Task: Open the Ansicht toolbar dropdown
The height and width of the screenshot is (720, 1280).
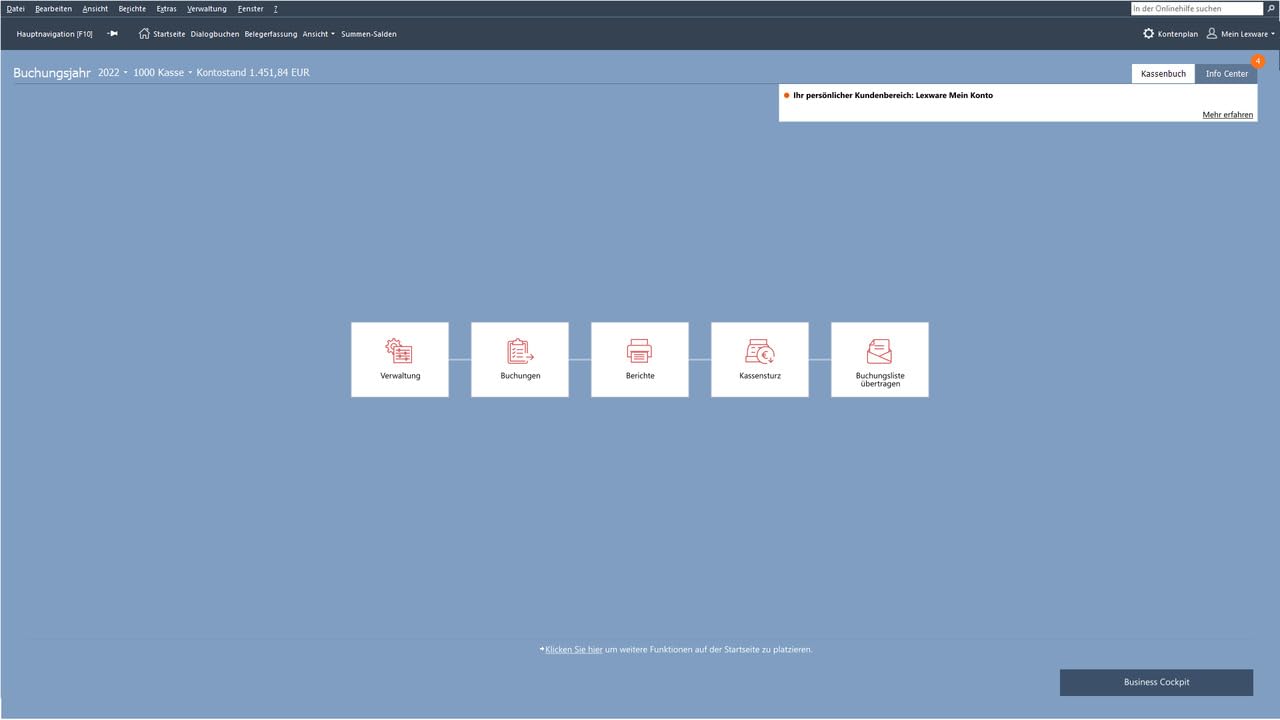Action: coord(319,34)
